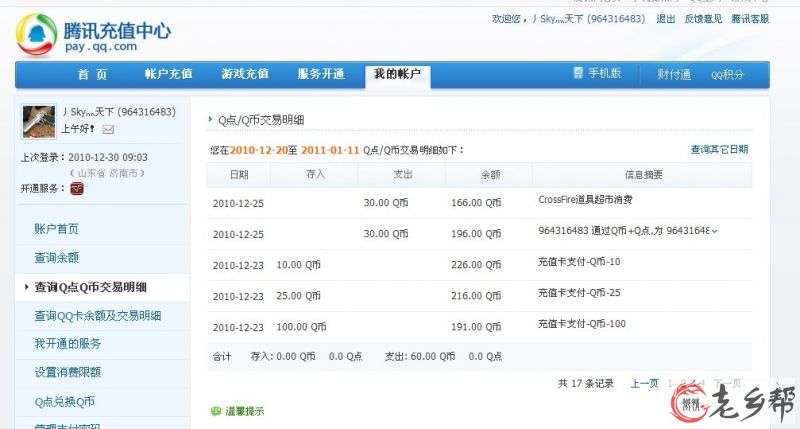
Task: Click the phone icon for 手机版
Action: pos(578,73)
